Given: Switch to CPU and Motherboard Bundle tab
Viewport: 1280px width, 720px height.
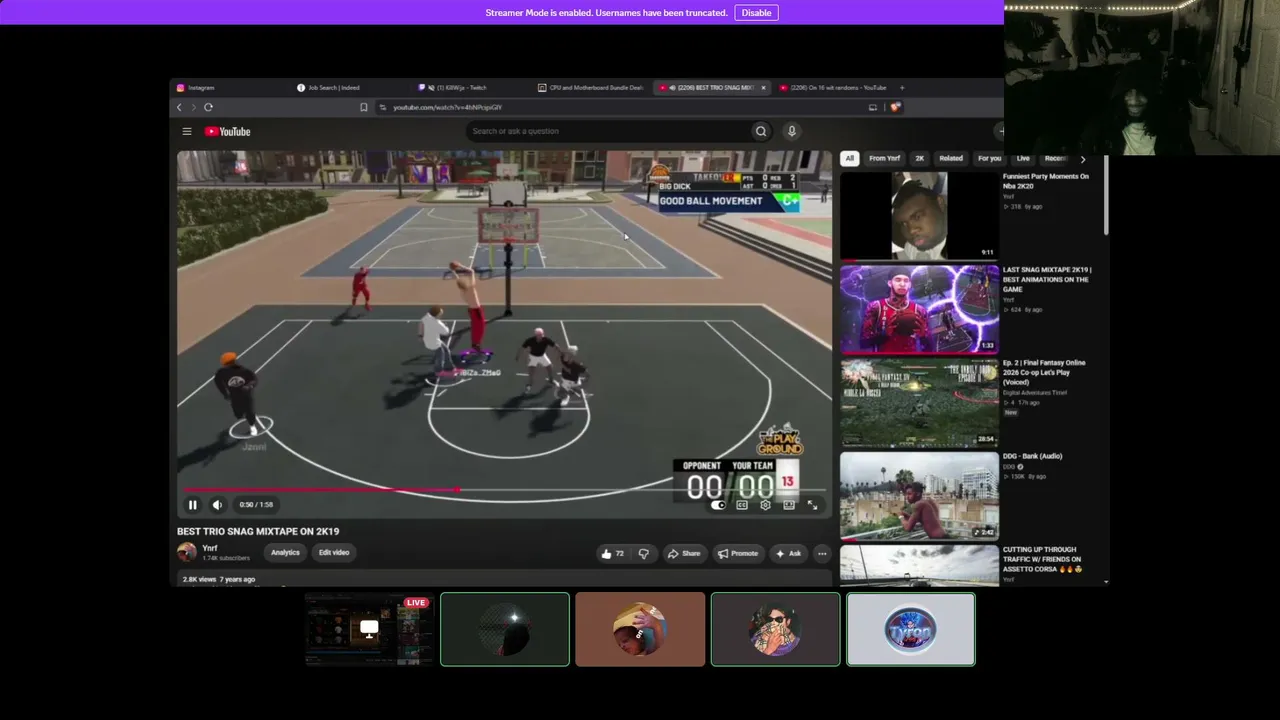Looking at the screenshot, I should point(590,88).
